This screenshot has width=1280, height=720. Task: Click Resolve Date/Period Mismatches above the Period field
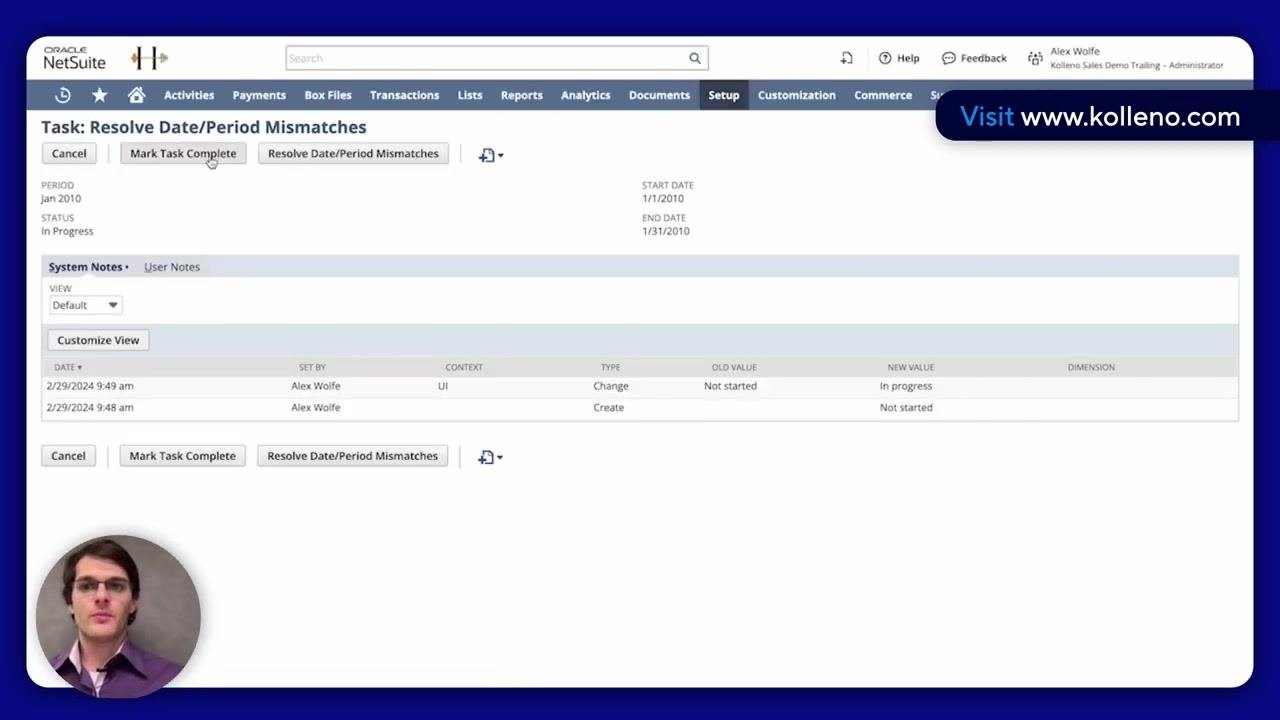pyautogui.click(x=353, y=153)
